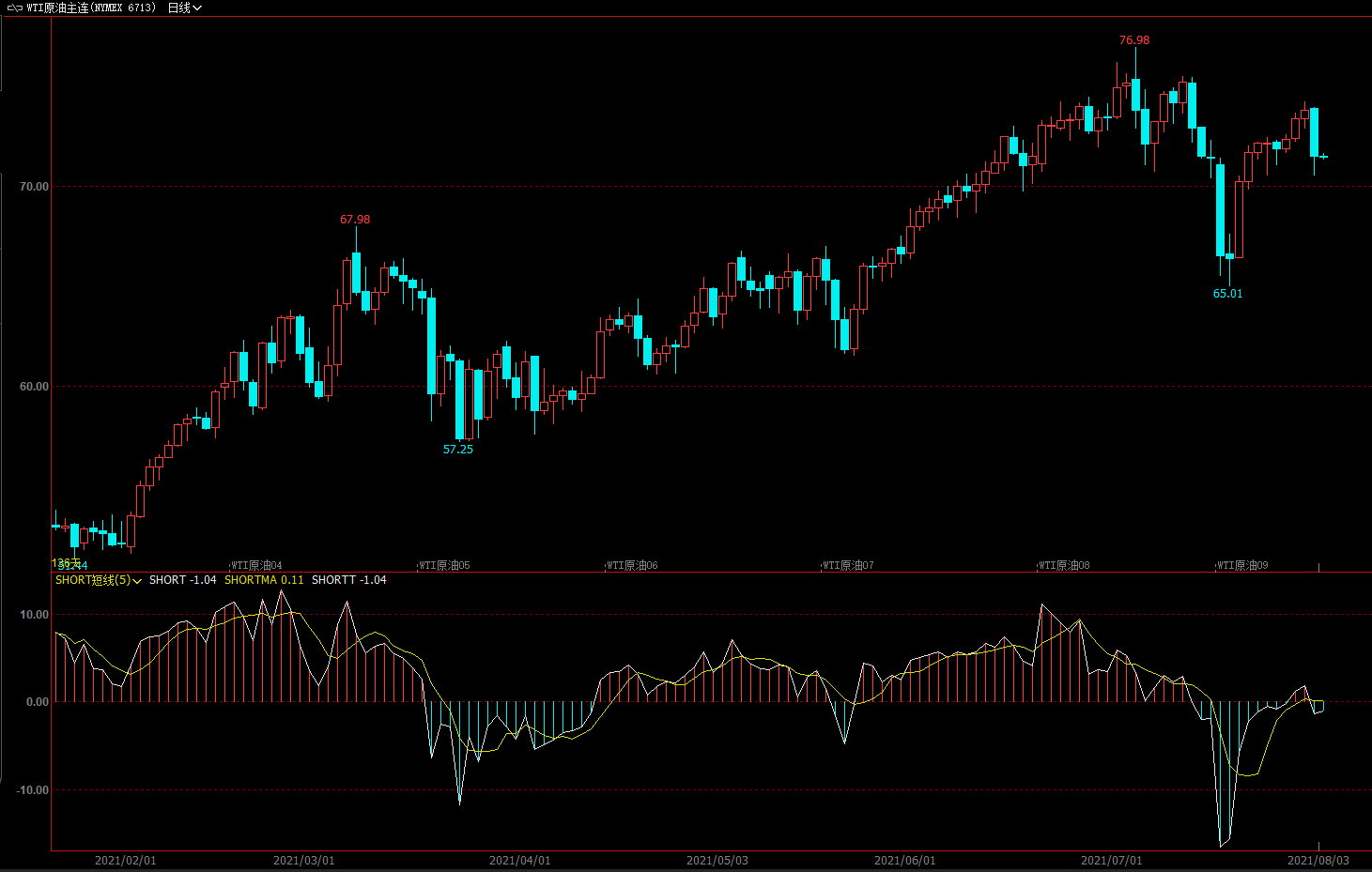Click the 2021/05/03 date on time axis
Viewport: 1372px width, 872px height.
(x=717, y=861)
